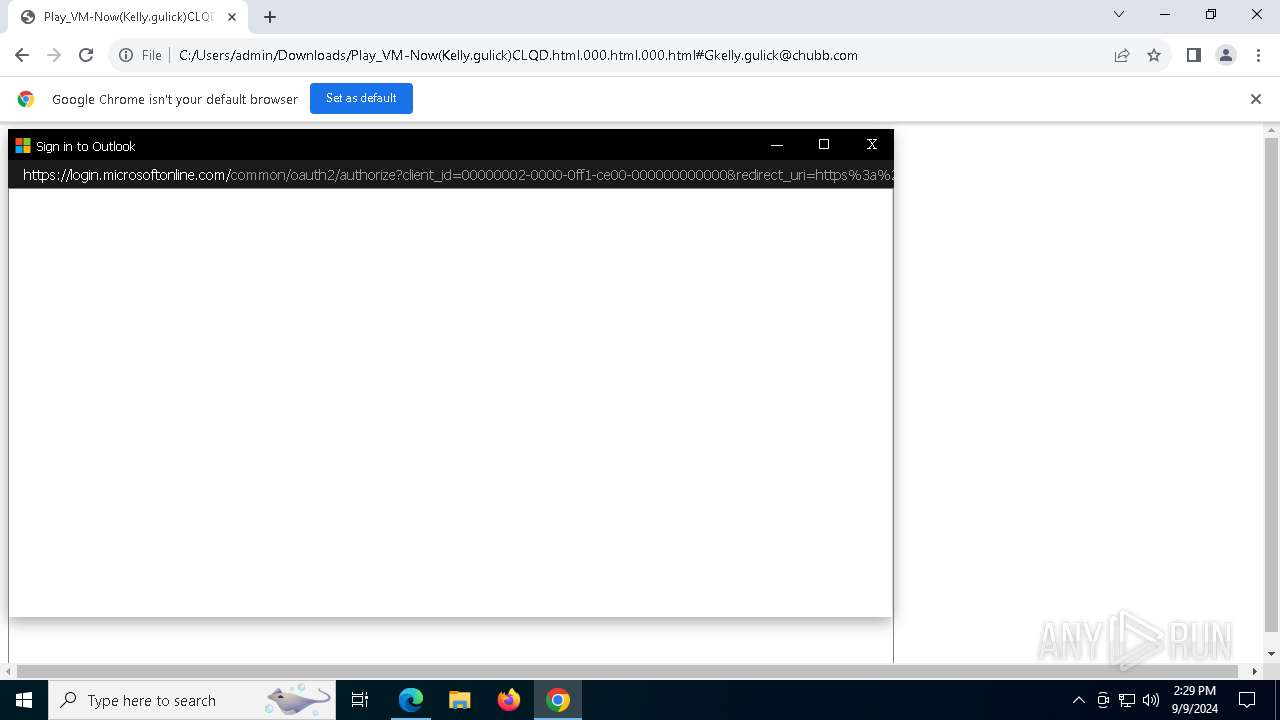Viewport: 1280px width, 720px height.
Task: Open Task View on the taskbar
Action: [360, 700]
